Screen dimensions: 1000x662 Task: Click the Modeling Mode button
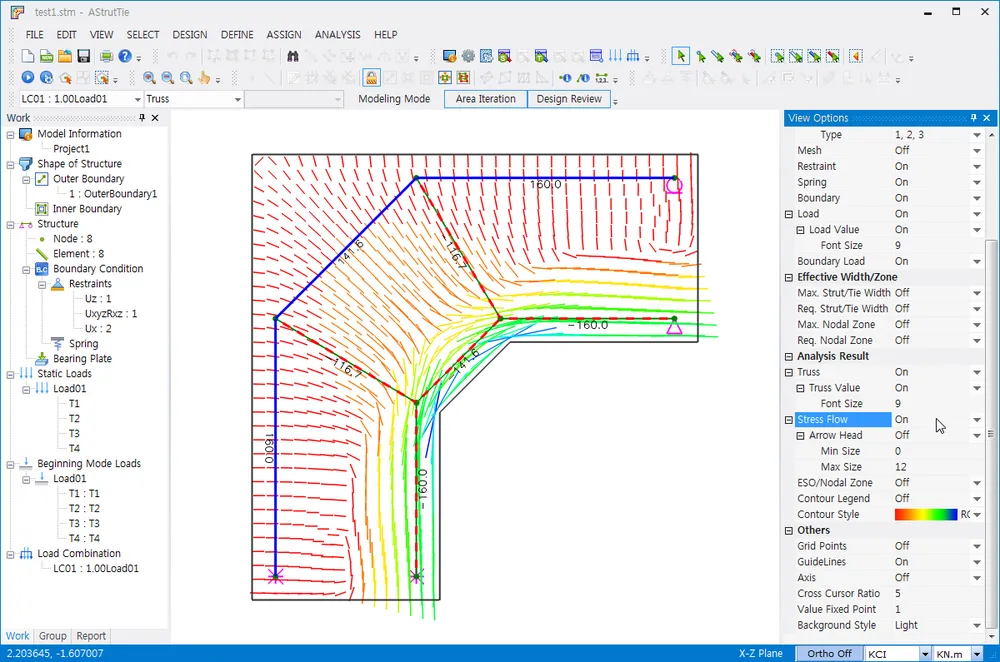(x=394, y=99)
